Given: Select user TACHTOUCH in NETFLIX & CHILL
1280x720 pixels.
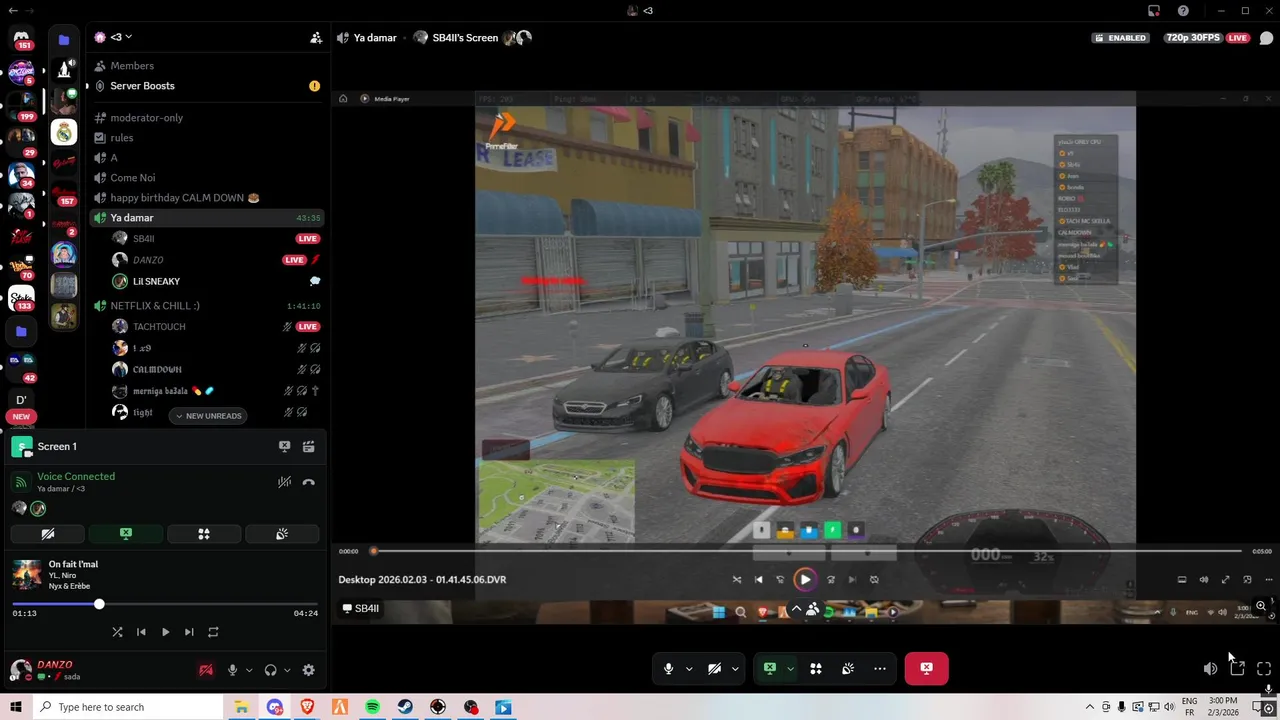Looking at the screenshot, I should [159, 327].
